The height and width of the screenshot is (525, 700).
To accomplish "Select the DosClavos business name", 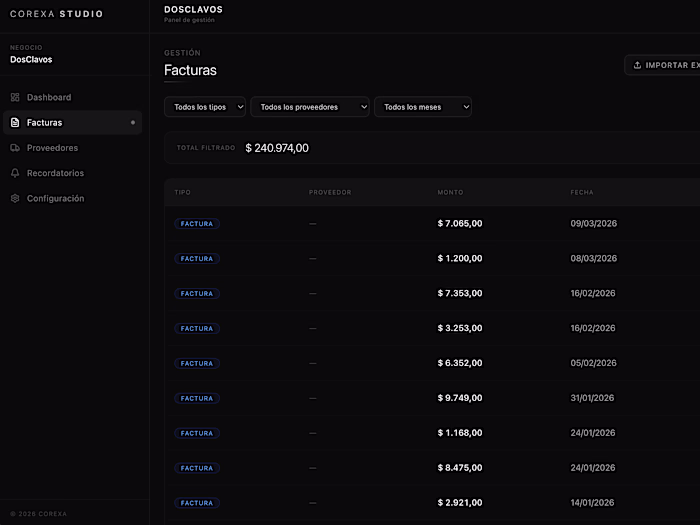I will [31, 60].
